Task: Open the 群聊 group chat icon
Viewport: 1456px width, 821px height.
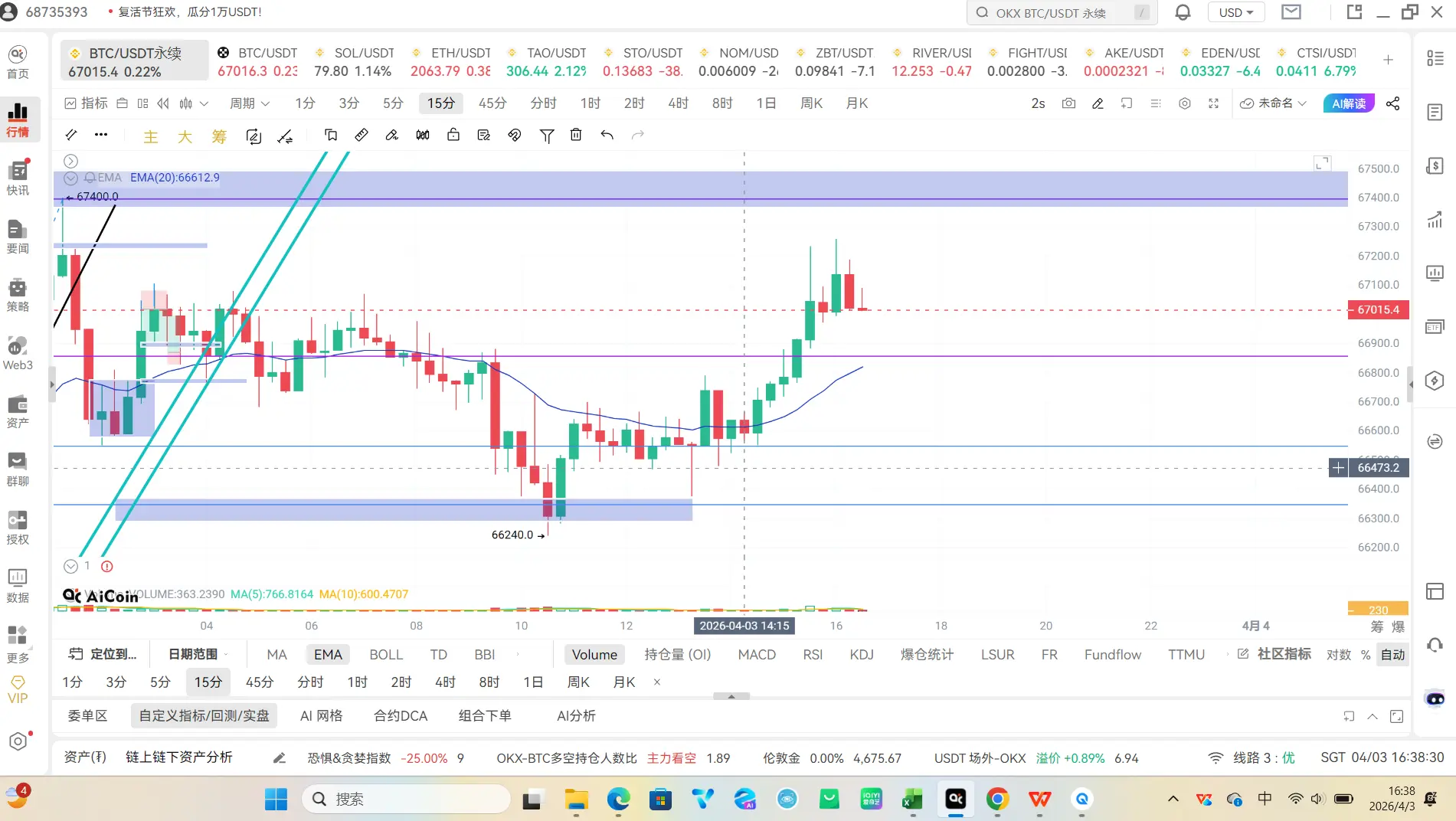Action: click(18, 469)
